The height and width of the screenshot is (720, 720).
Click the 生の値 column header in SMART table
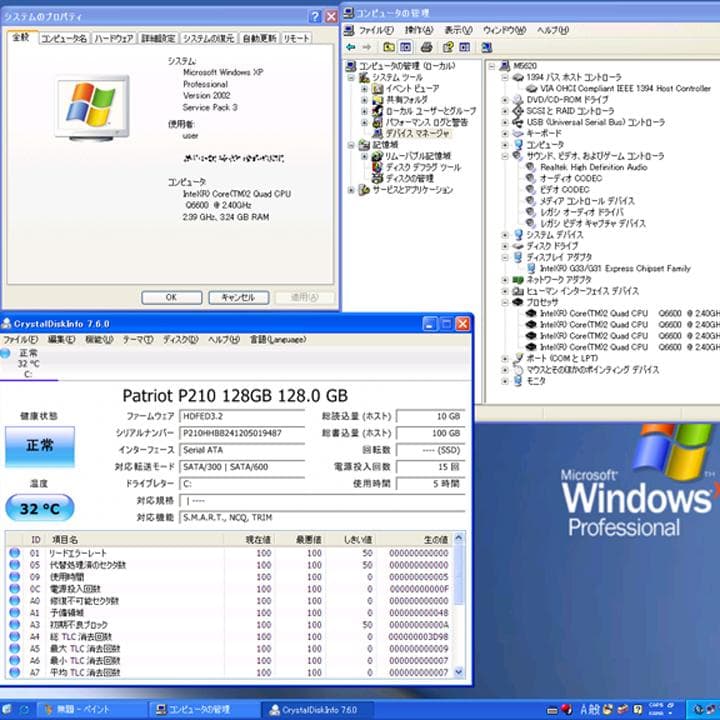coord(416,540)
